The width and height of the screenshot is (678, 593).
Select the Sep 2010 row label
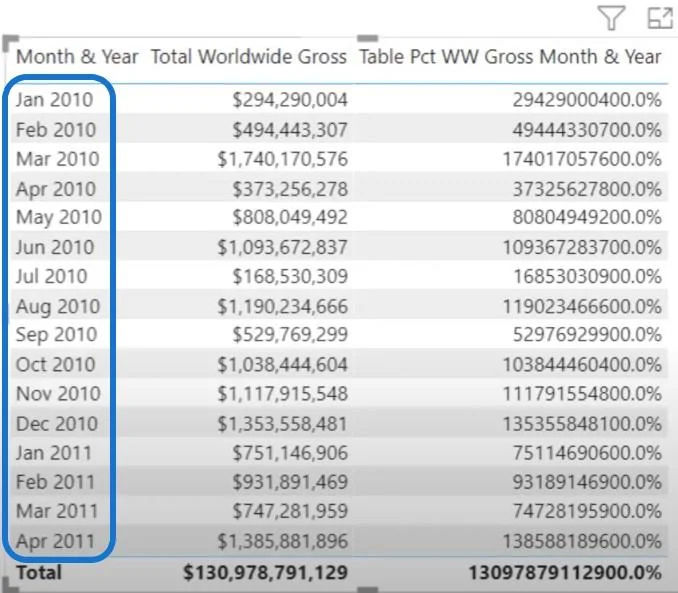click(57, 335)
